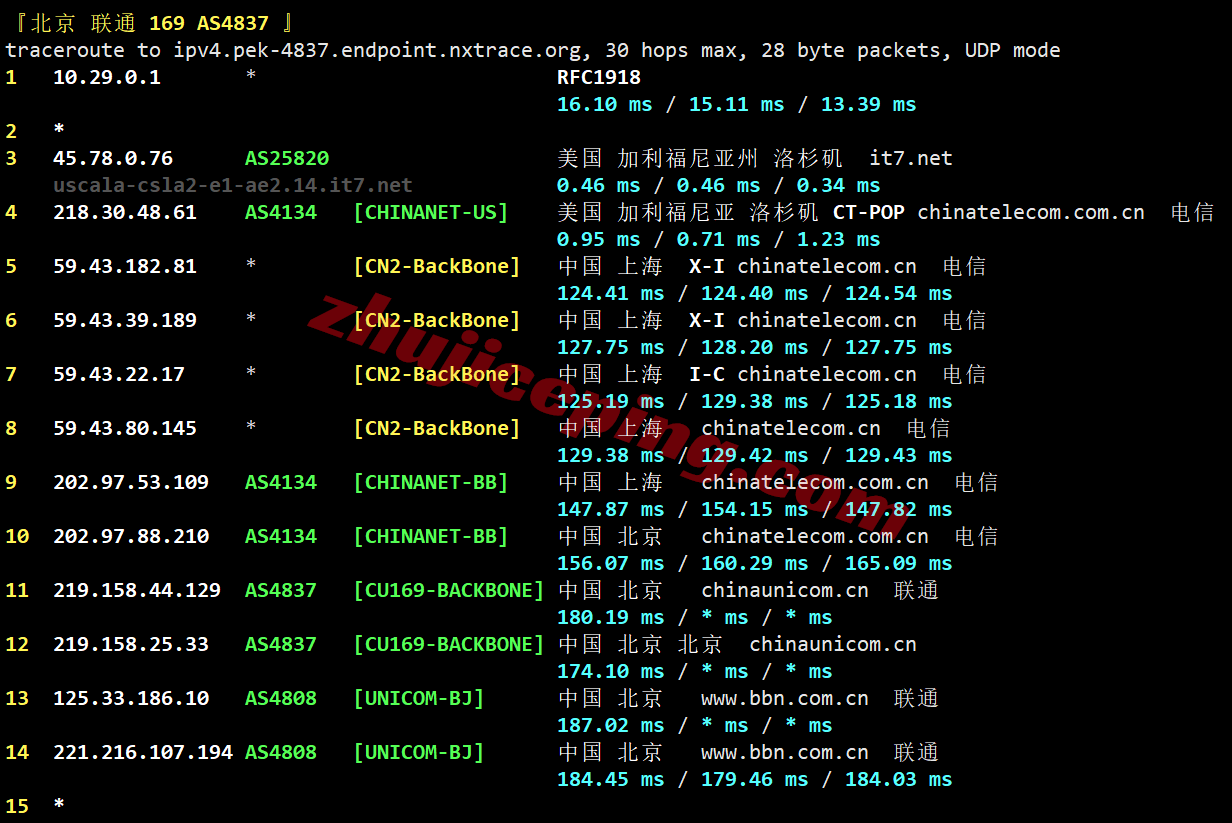The height and width of the screenshot is (823, 1232).
Task: Select hostname uscala-csla2-e1-ae2.14.it7.net
Action: (x=233, y=185)
